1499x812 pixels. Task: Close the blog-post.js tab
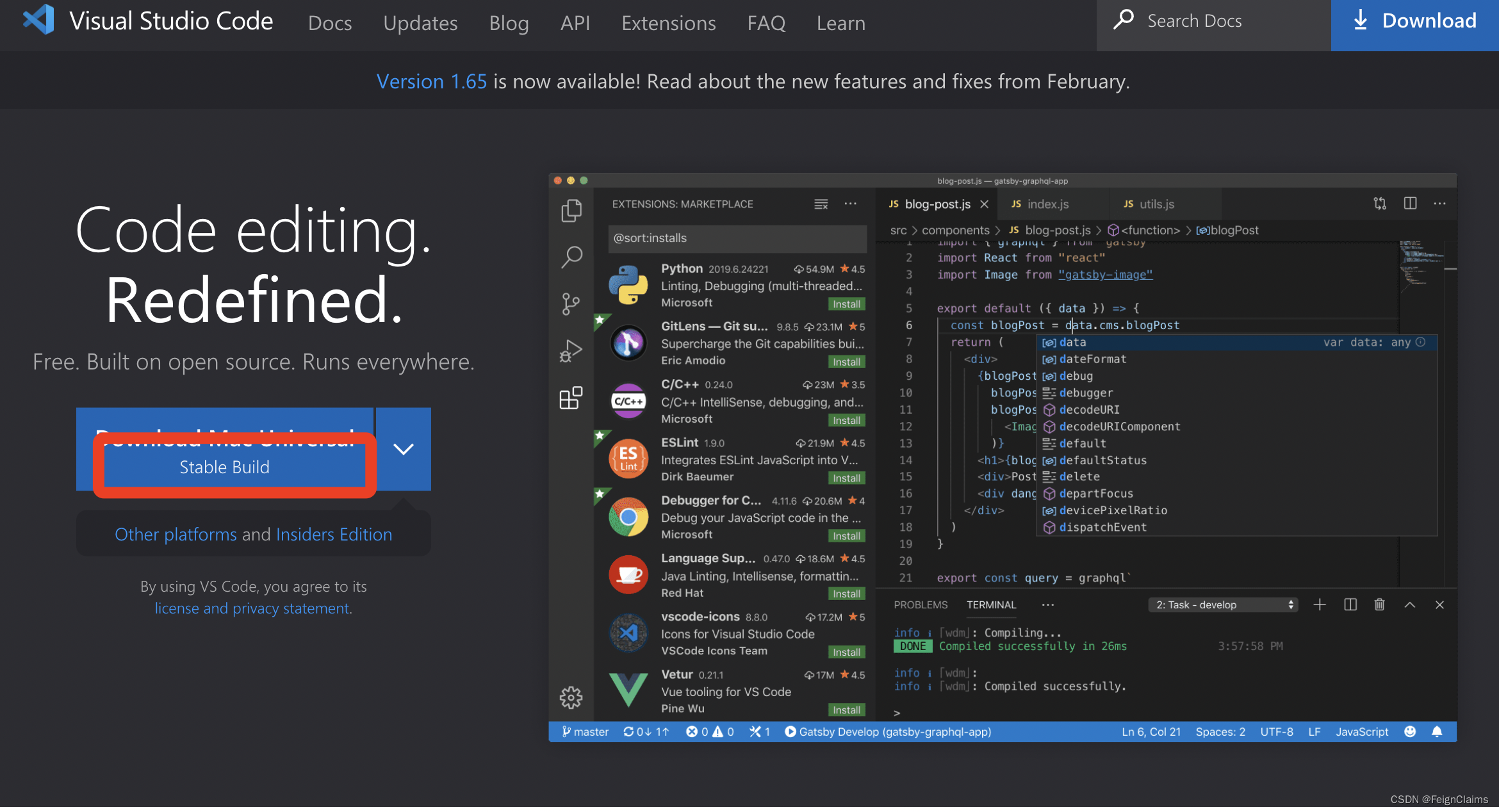pos(985,204)
